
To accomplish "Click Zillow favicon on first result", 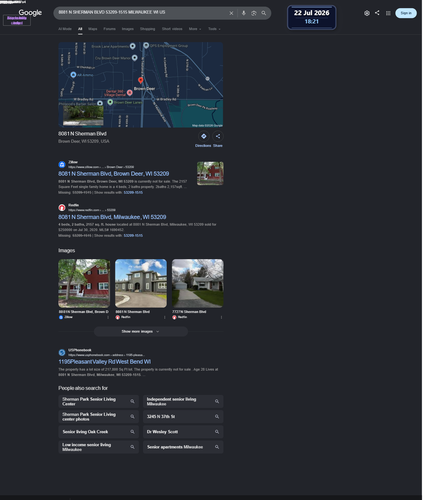I will pos(62,164).
